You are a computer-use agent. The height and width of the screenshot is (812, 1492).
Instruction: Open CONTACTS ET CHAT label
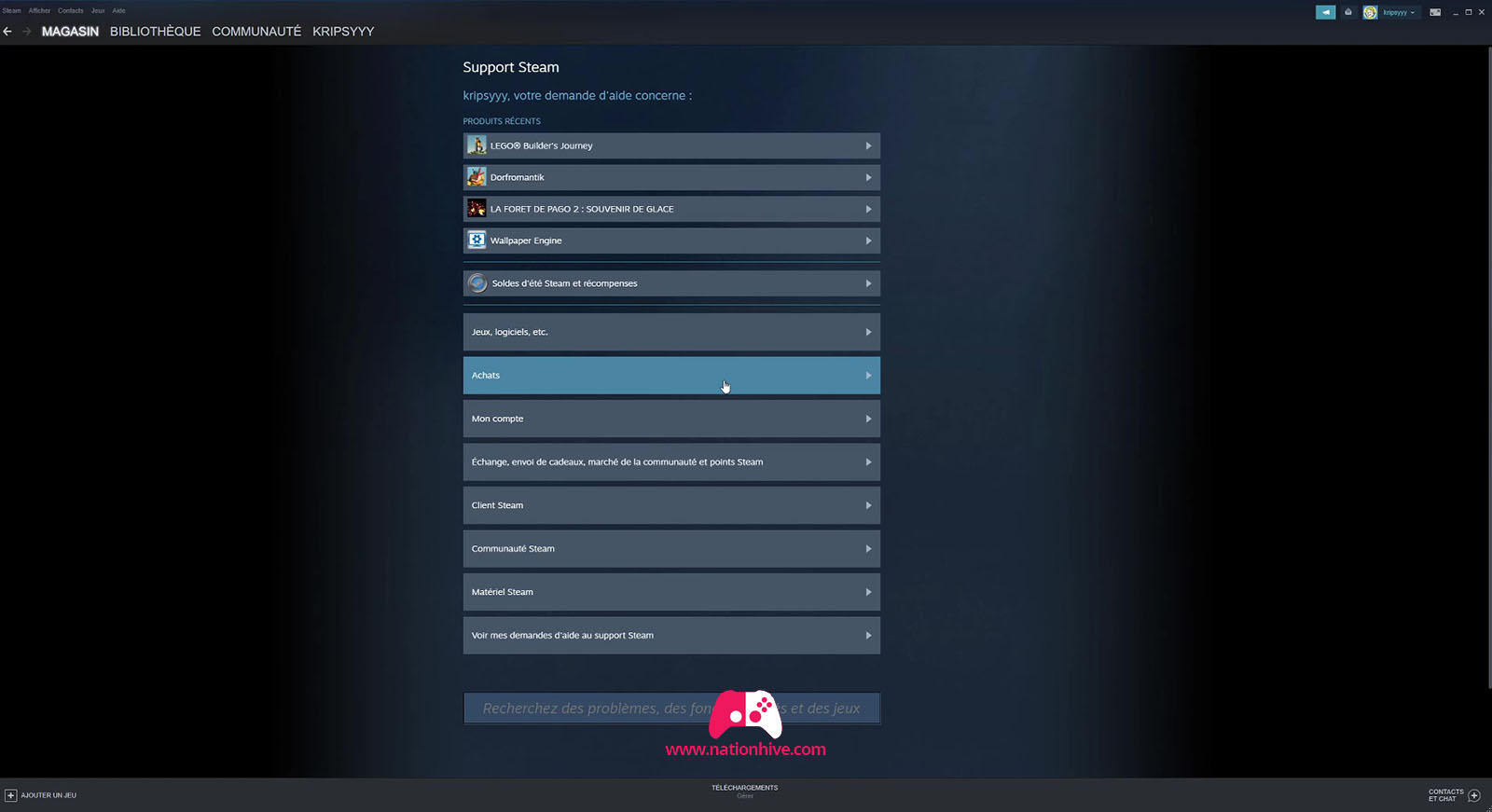(x=1446, y=795)
